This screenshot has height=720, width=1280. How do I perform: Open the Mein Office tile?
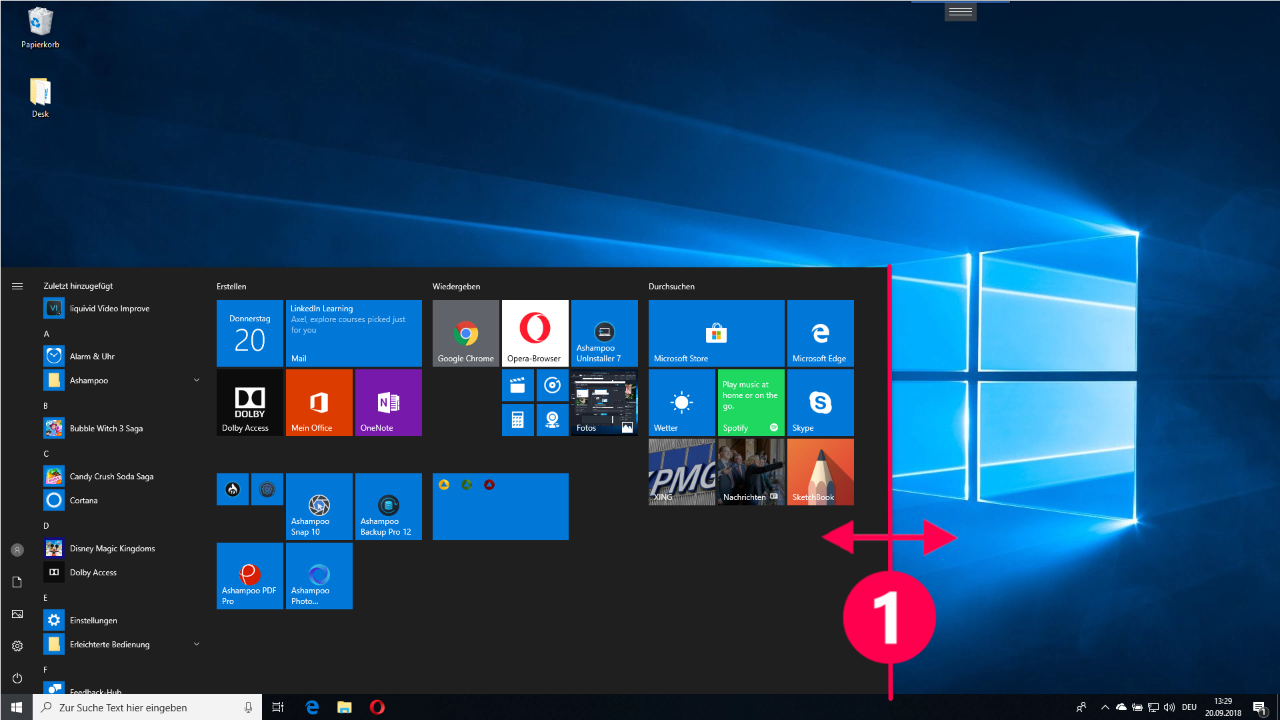(319, 402)
